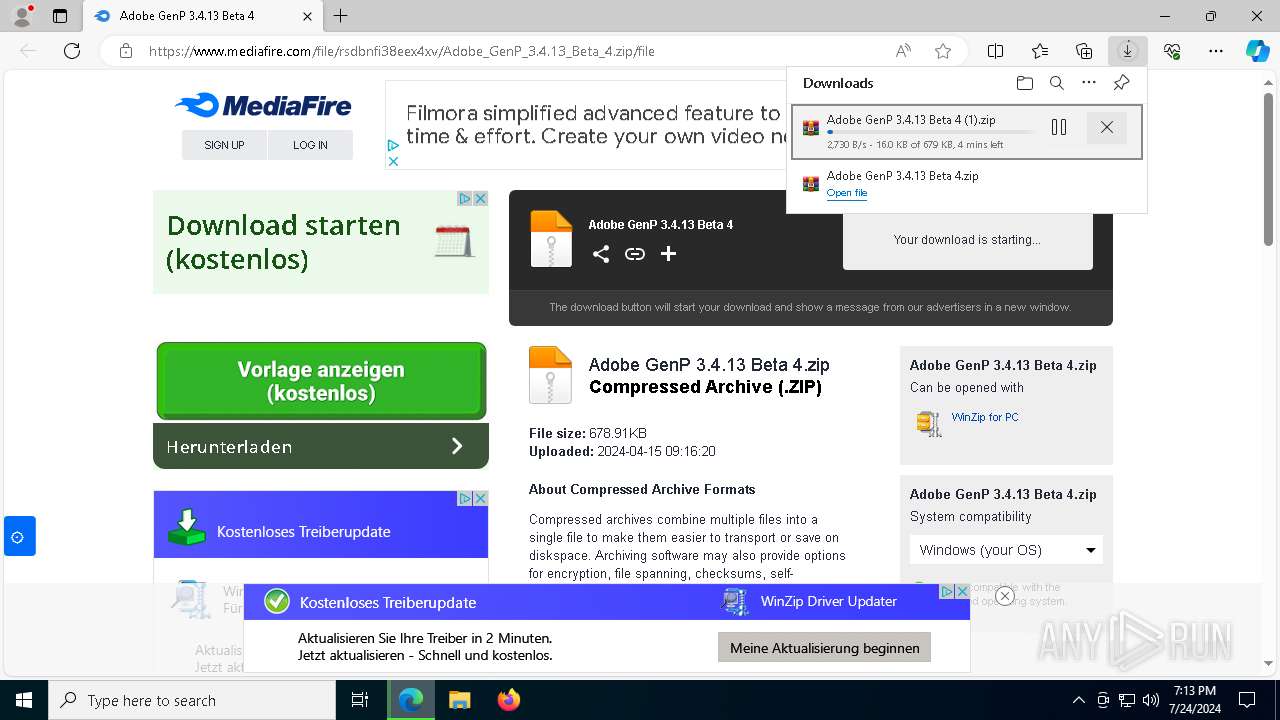Open the downloads folder

(x=1024, y=83)
